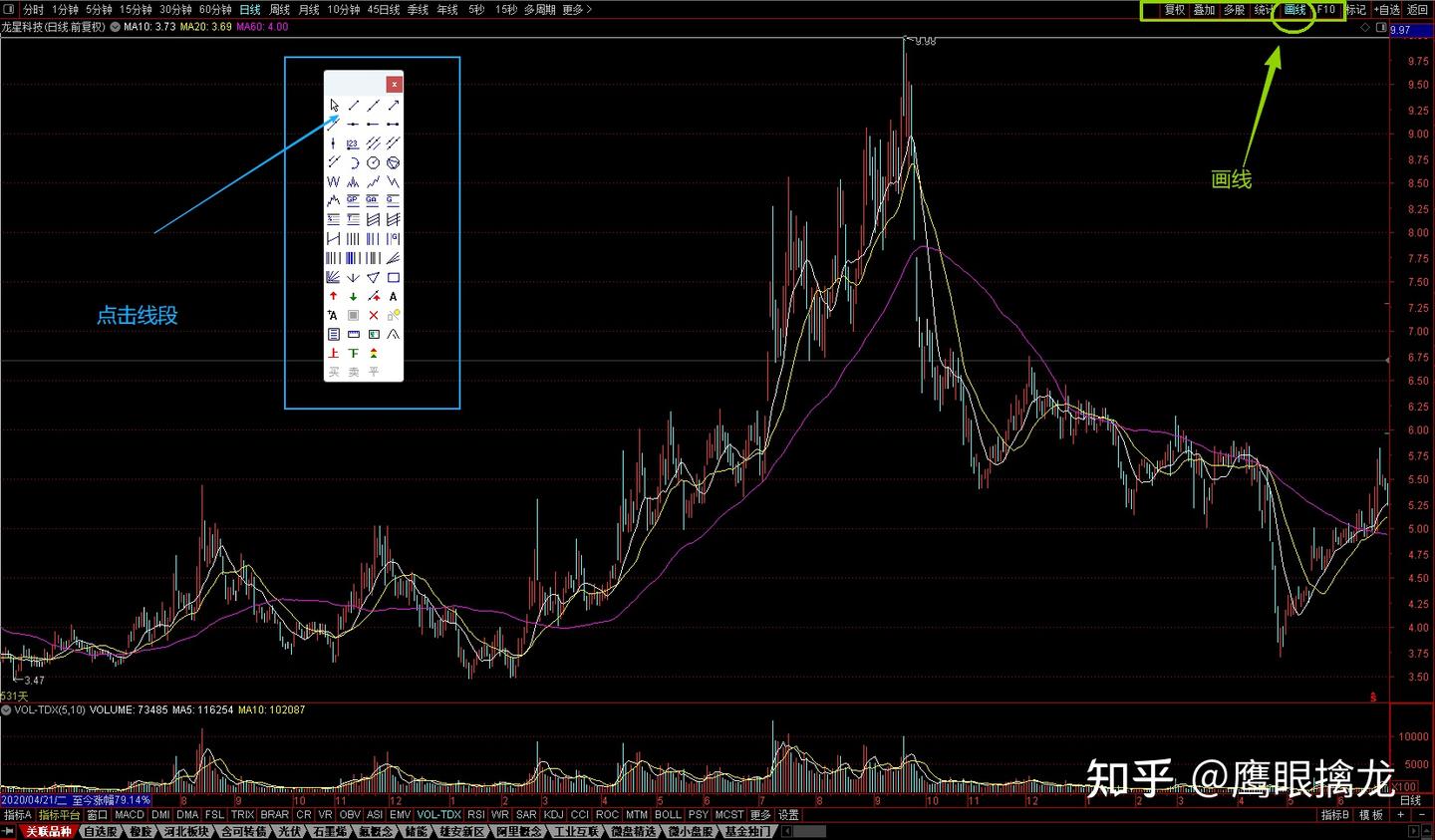Select the 周线 weekly chart tab

280,10
